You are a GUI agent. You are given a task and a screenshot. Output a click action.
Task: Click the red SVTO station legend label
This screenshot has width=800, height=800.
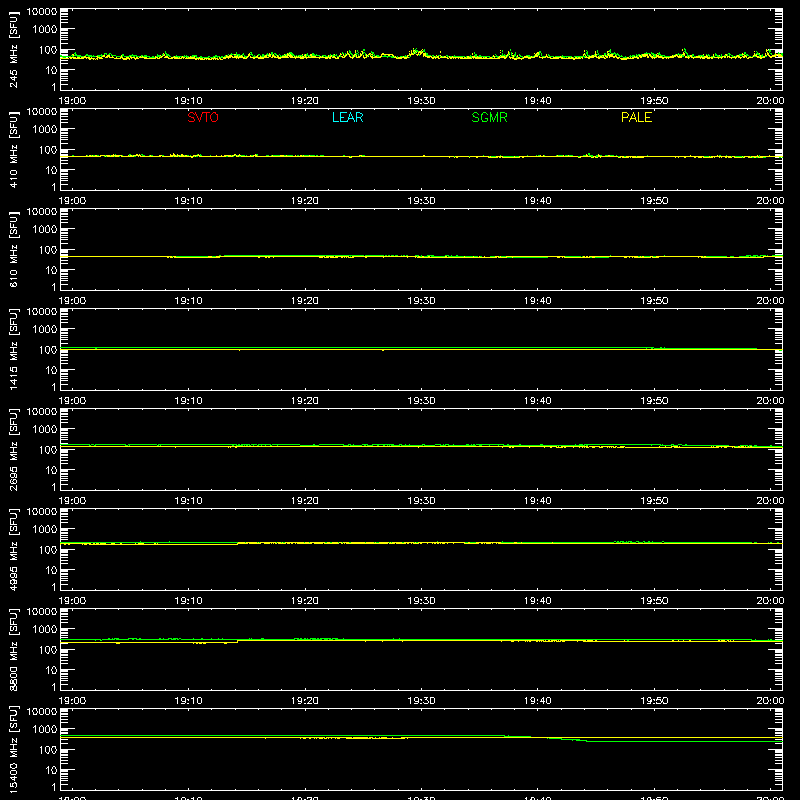click(x=203, y=117)
